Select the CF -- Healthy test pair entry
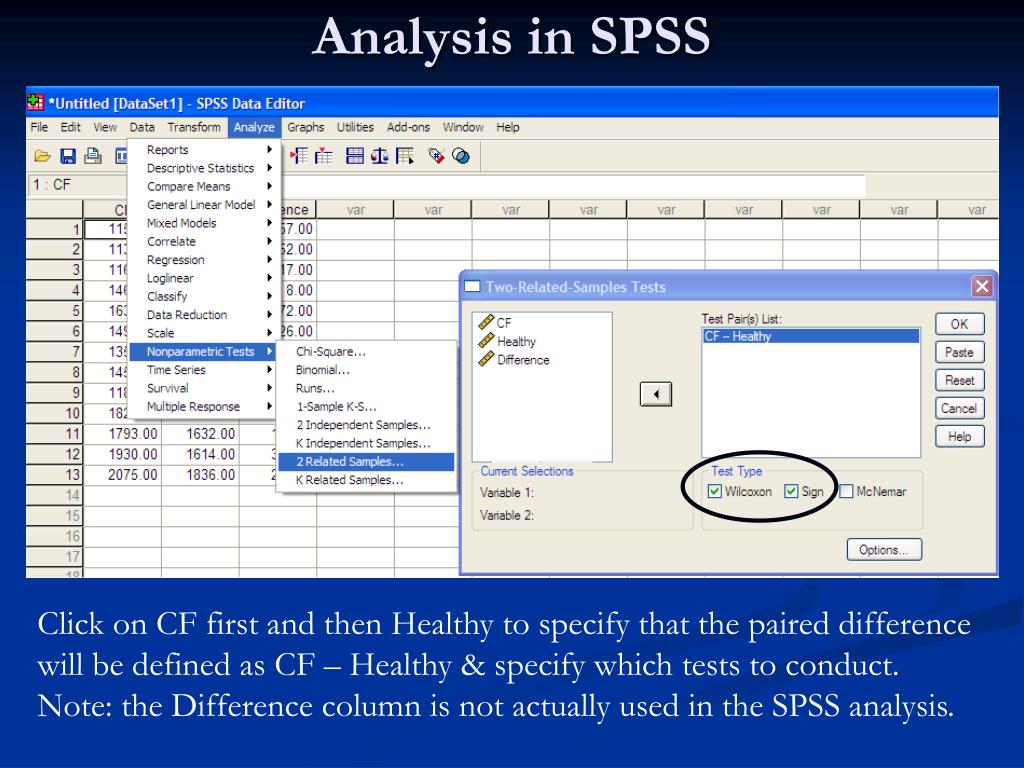This screenshot has width=1024, height=768. (810, 336)
